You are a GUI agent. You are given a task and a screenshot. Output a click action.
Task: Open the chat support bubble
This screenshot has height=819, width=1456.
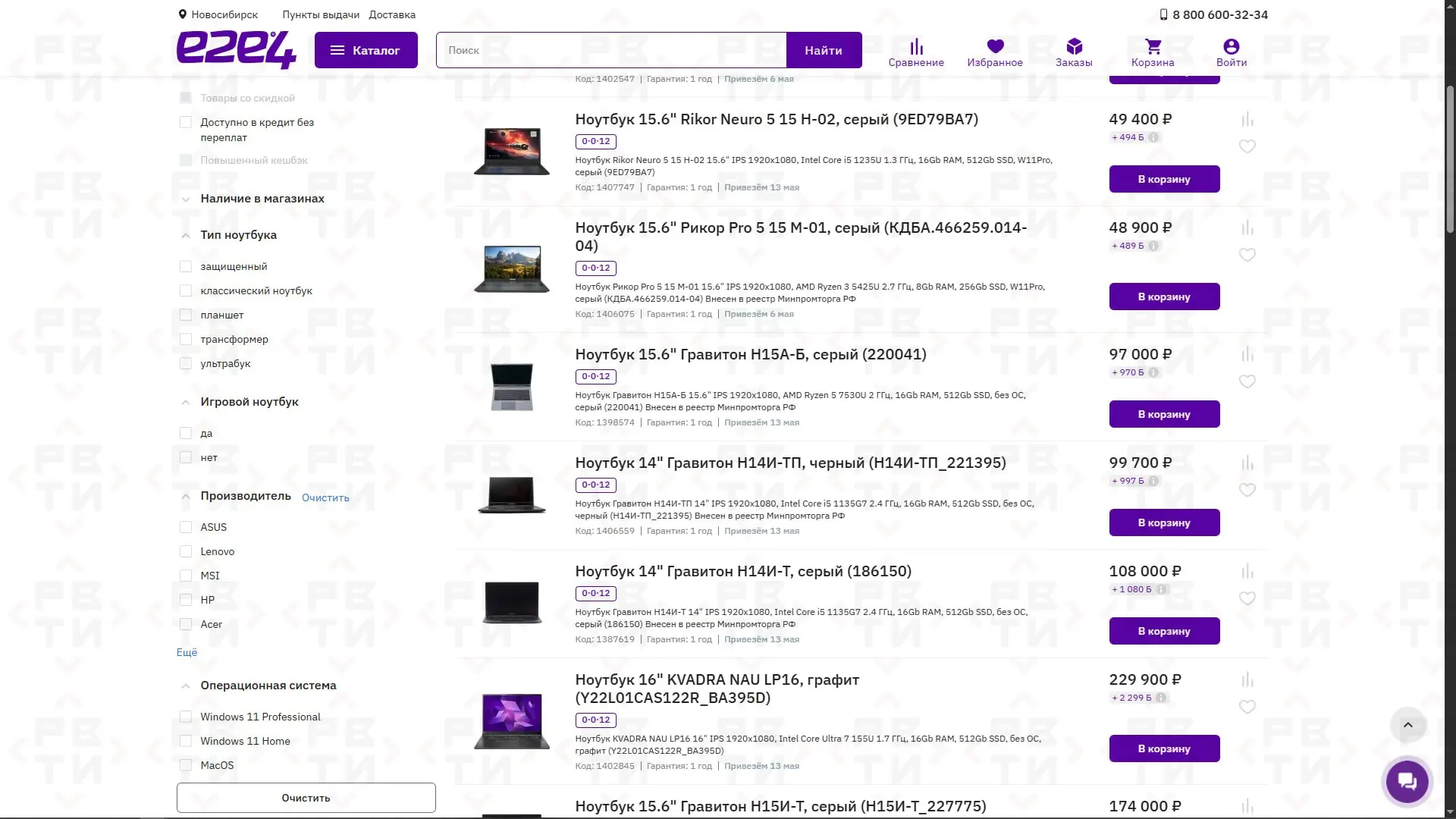point(1407,781)
